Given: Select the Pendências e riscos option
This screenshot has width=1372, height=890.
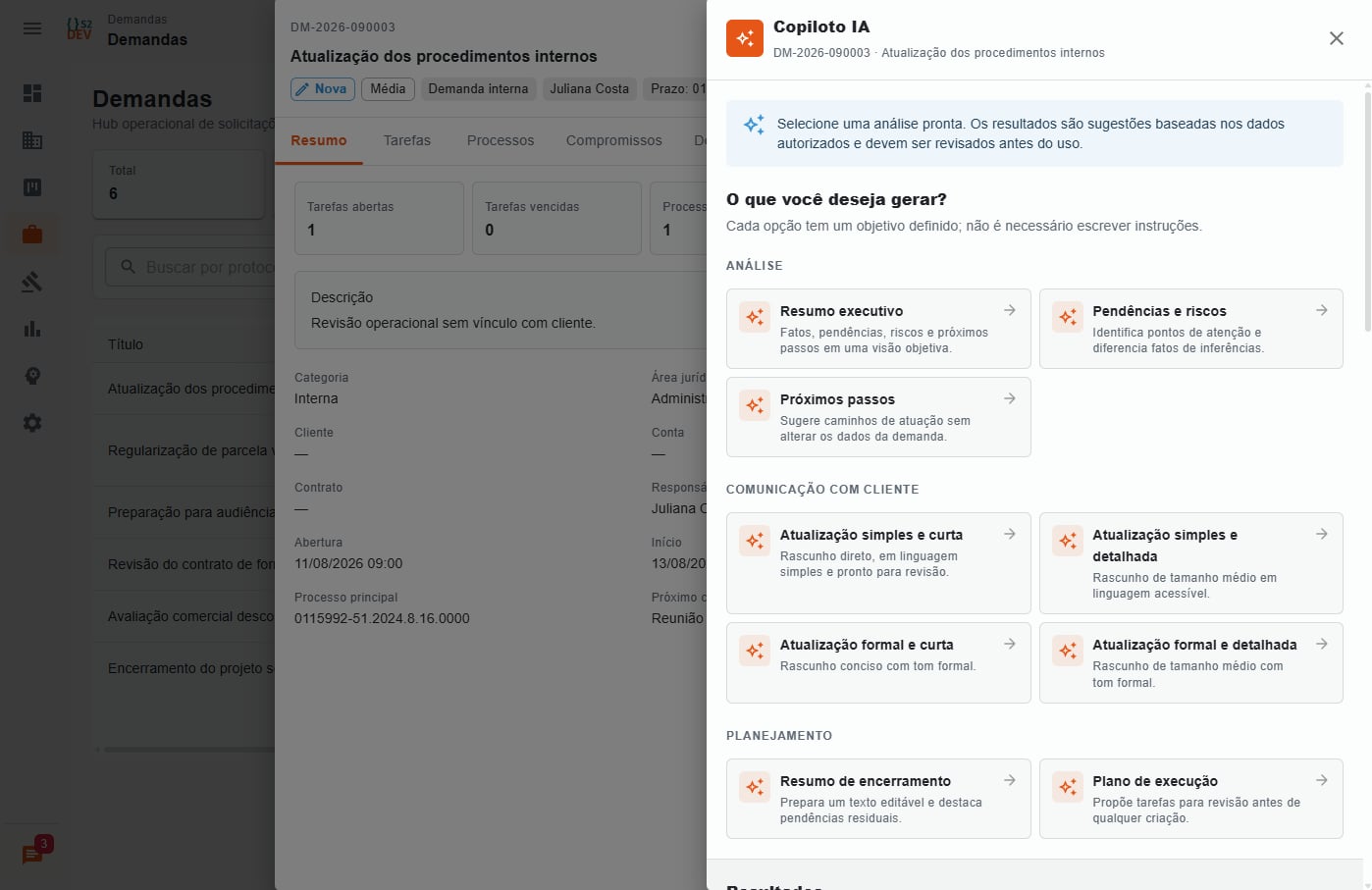Looking at the screenshot, I should [1190, 329].
